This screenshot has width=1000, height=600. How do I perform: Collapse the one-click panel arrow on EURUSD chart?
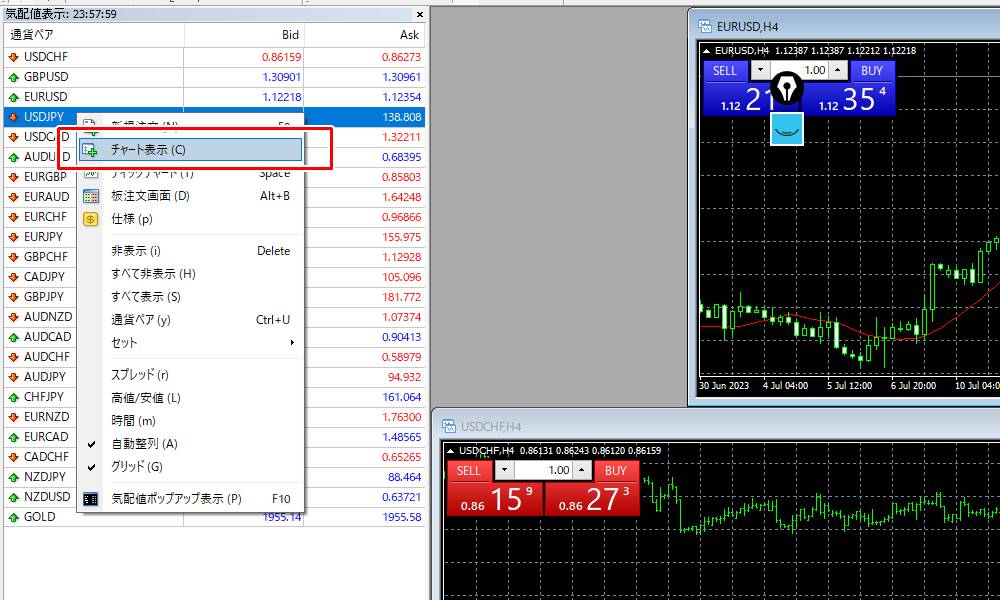coord(708,51)
